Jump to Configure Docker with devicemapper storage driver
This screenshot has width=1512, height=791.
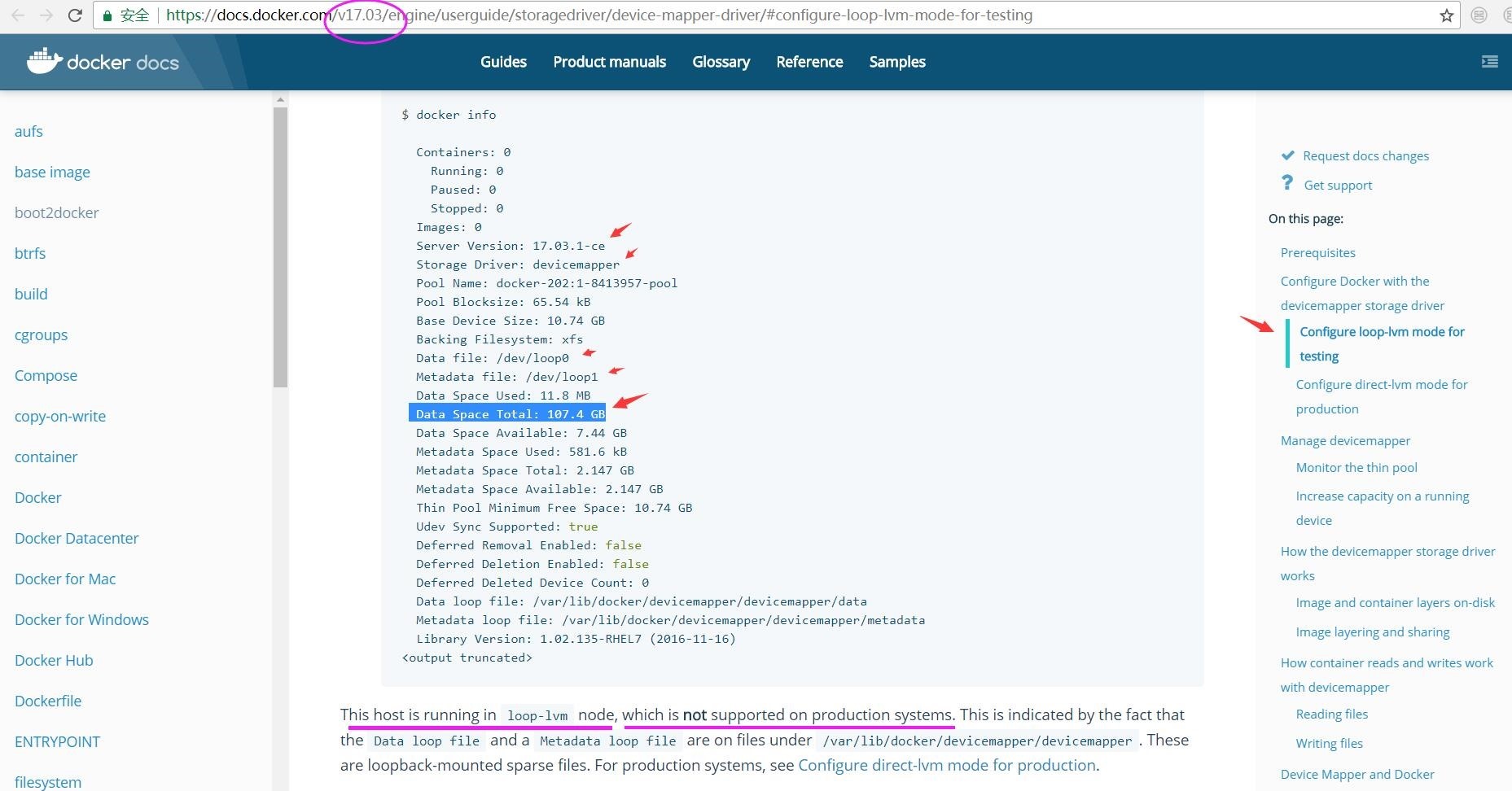[1362, 293]
